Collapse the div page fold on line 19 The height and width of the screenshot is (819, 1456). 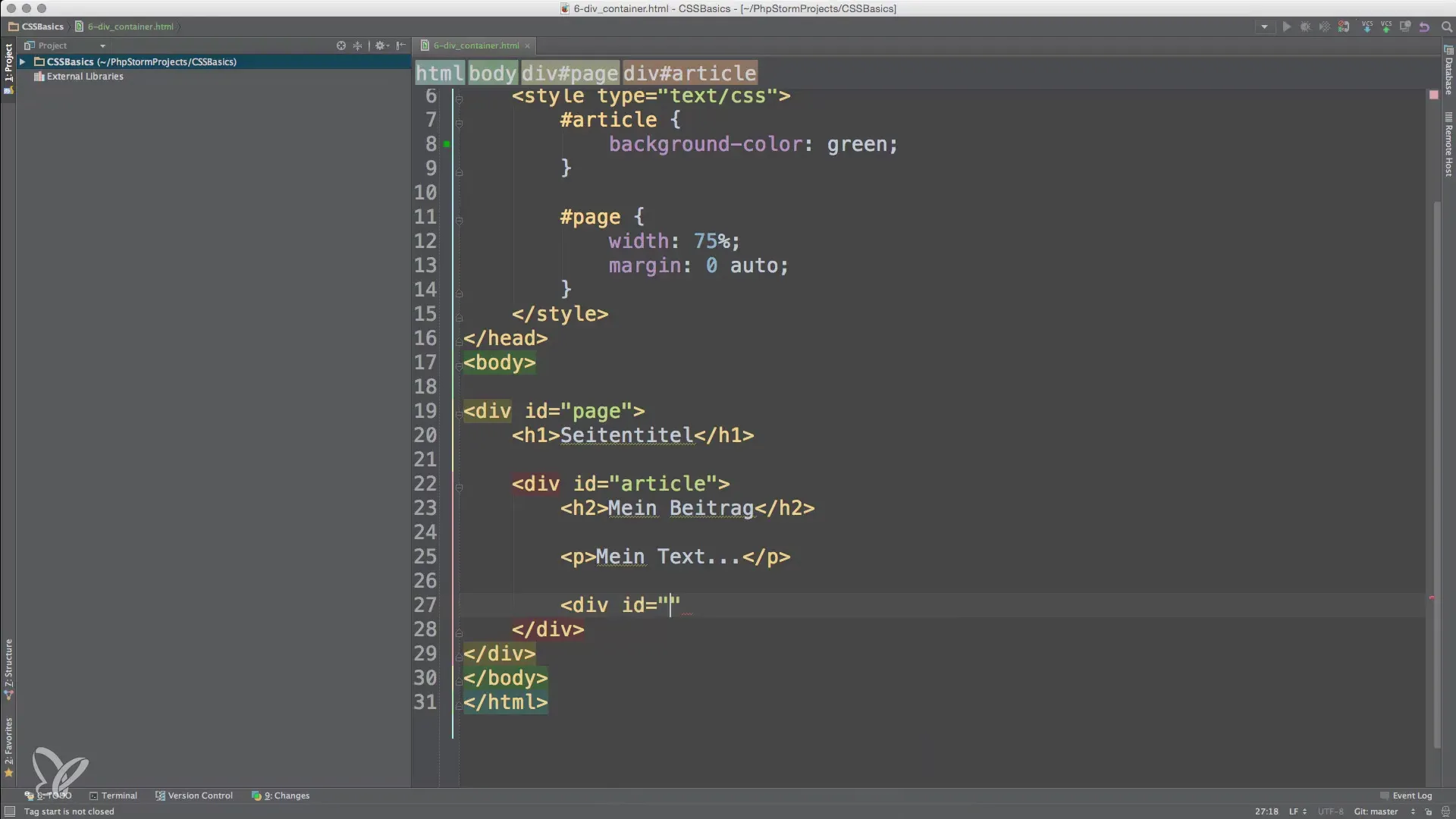click(x=459, y=415)
